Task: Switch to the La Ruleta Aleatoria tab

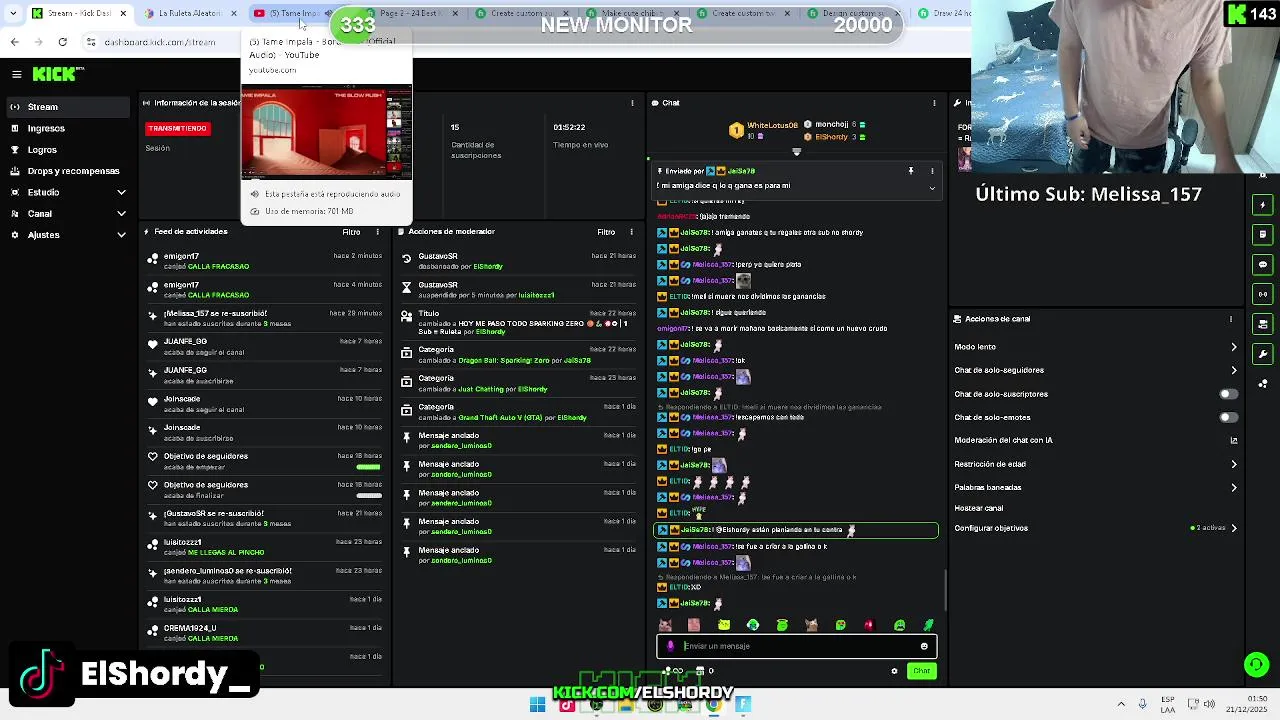Action: (190, 13)
